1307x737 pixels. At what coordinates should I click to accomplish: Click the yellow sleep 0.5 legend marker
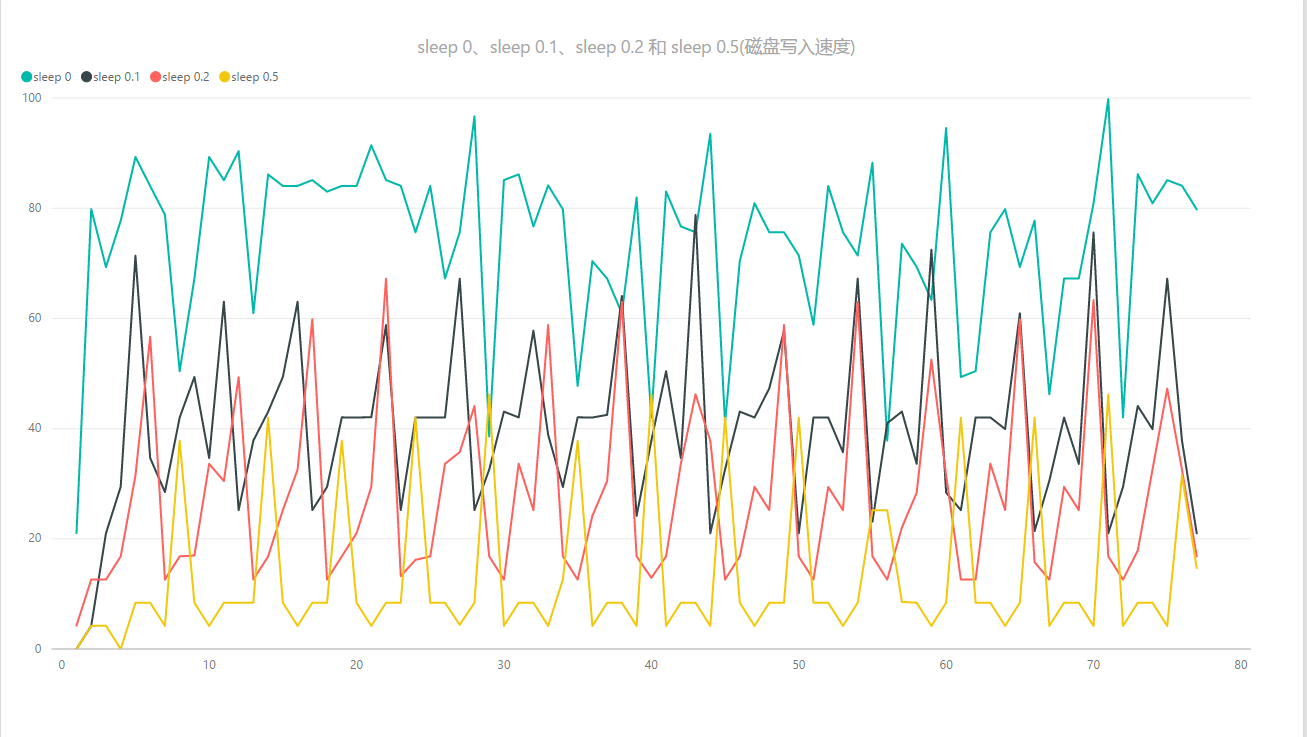coord(224,77)
